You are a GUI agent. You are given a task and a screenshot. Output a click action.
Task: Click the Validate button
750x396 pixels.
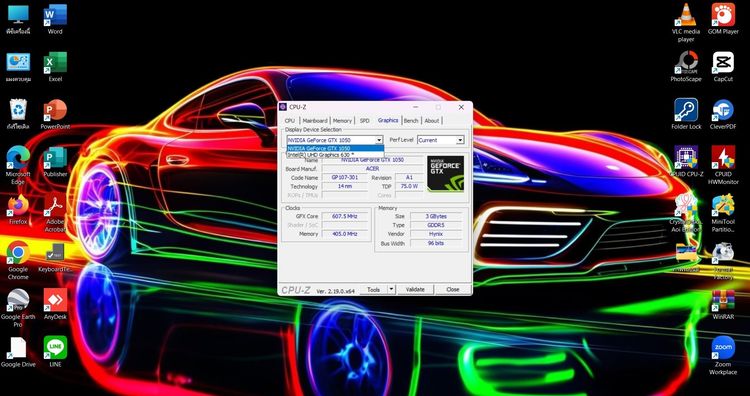pos(415,289)
